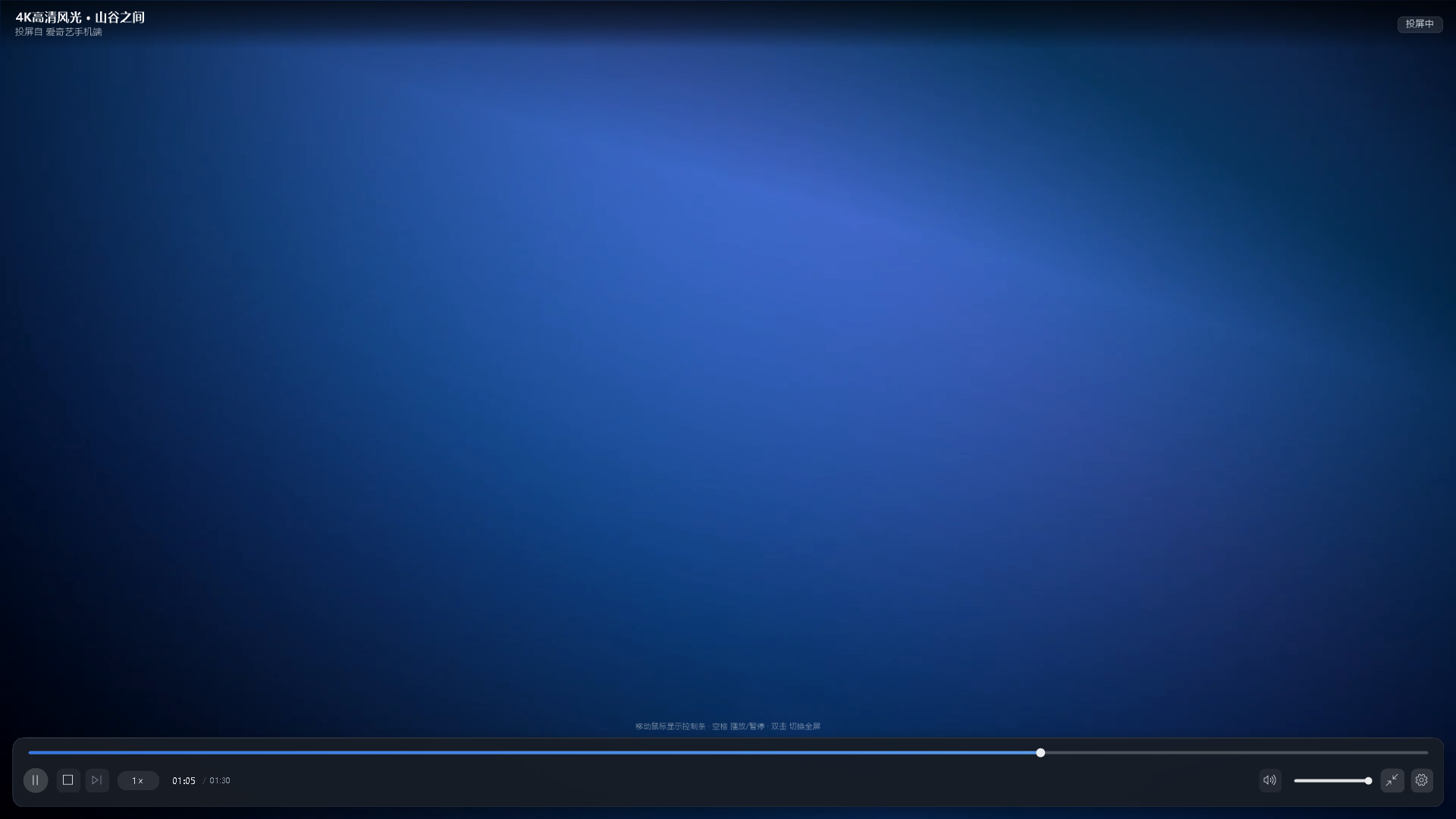Click the keyboard hint text above controls
This screenshot has height=819, width=1456.
[728, 726]
